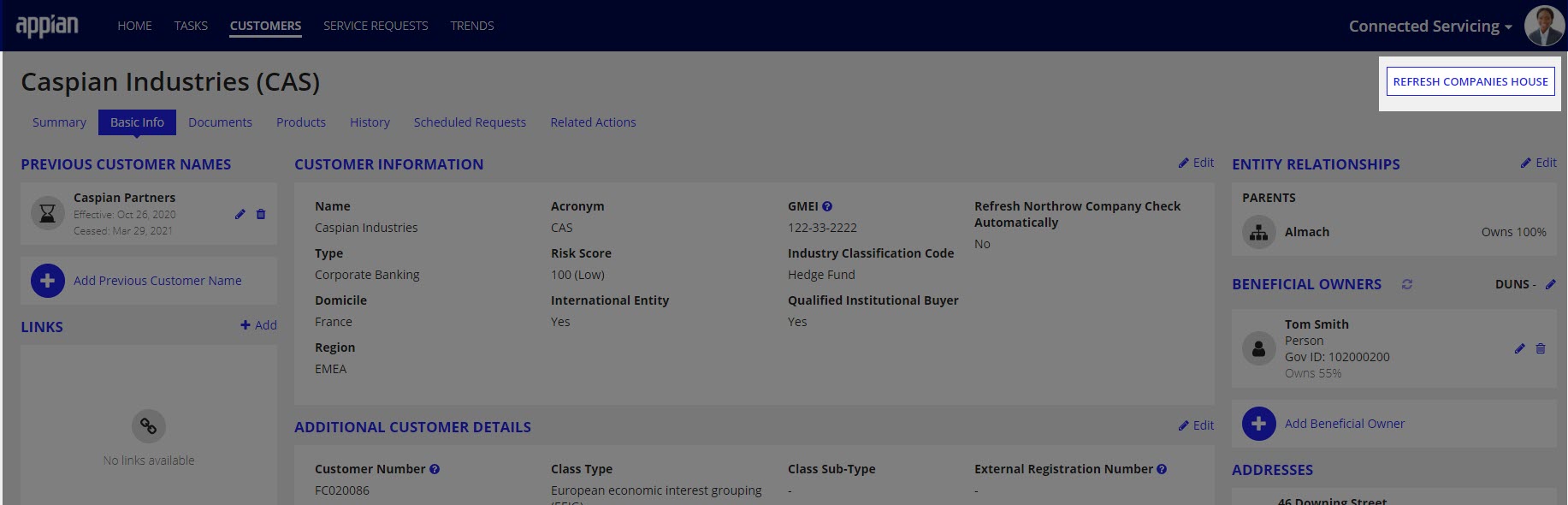Click the plus icon for Add Previous Customer Name

pos(48,281)
